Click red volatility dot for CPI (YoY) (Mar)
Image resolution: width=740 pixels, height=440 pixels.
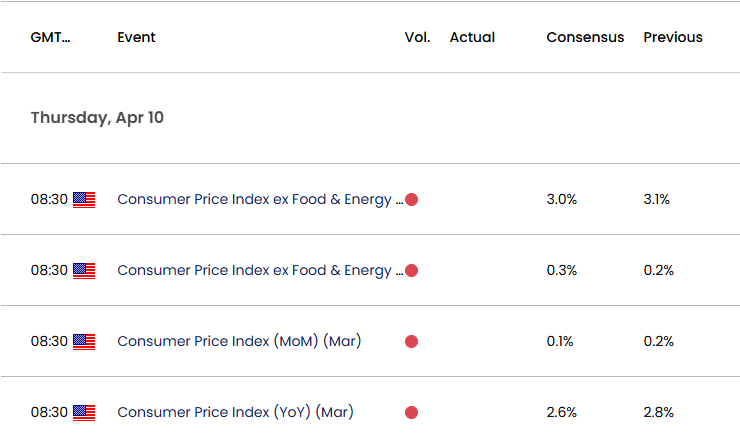click(411, 412)
